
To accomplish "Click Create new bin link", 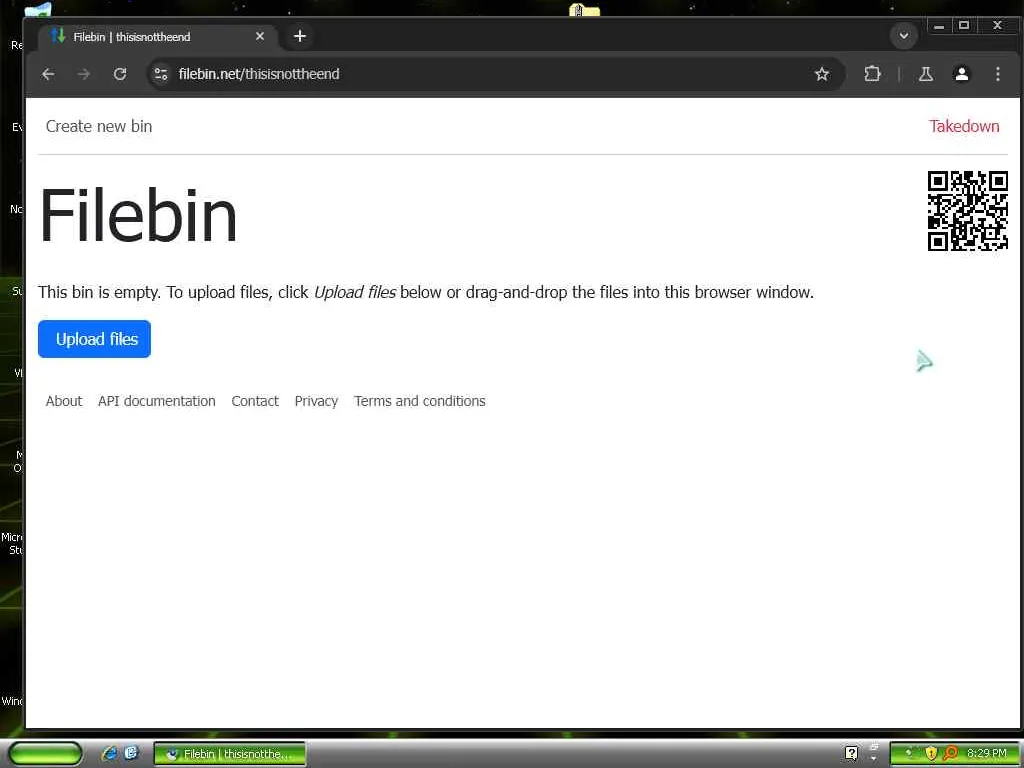I will (x=99, y=126).
